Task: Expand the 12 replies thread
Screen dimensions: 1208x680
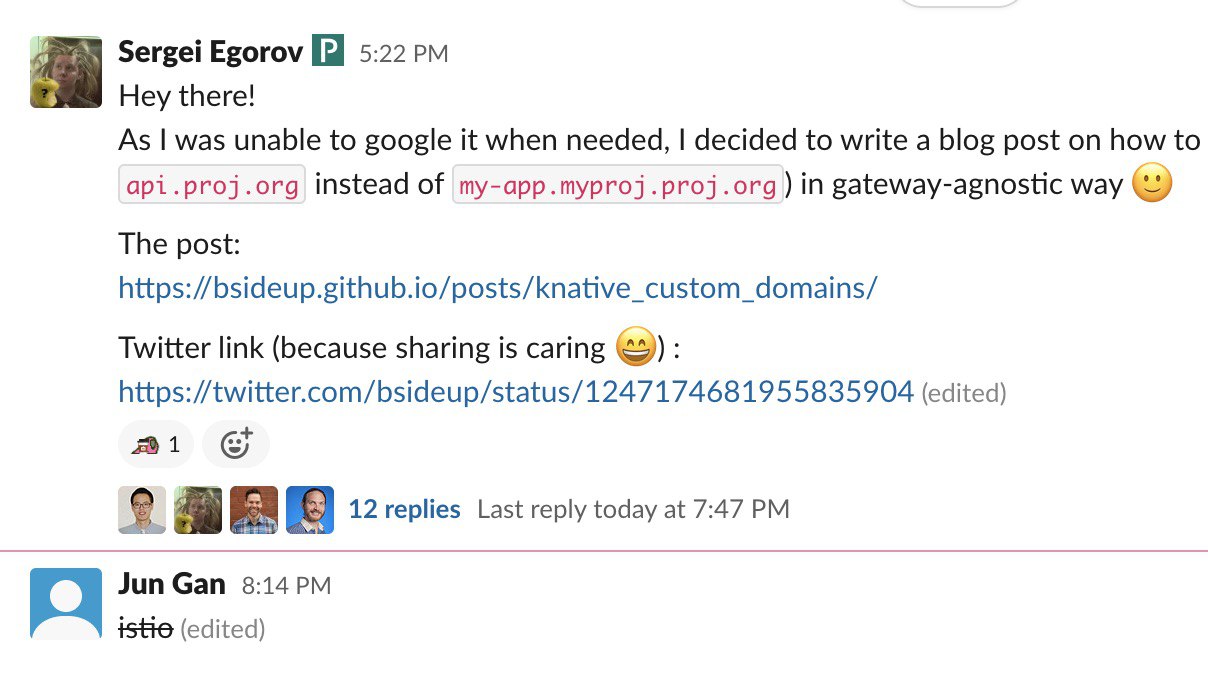Action: coord(404,509)
